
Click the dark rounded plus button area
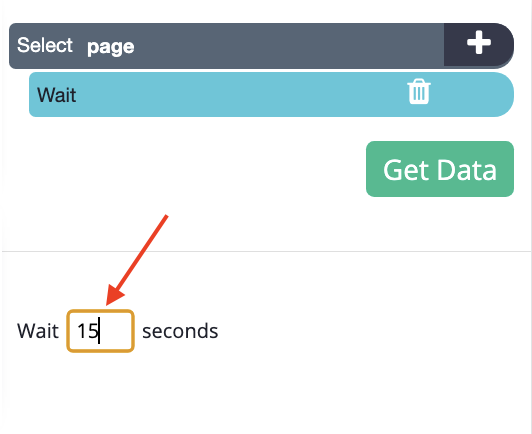[x=479, y=45]
